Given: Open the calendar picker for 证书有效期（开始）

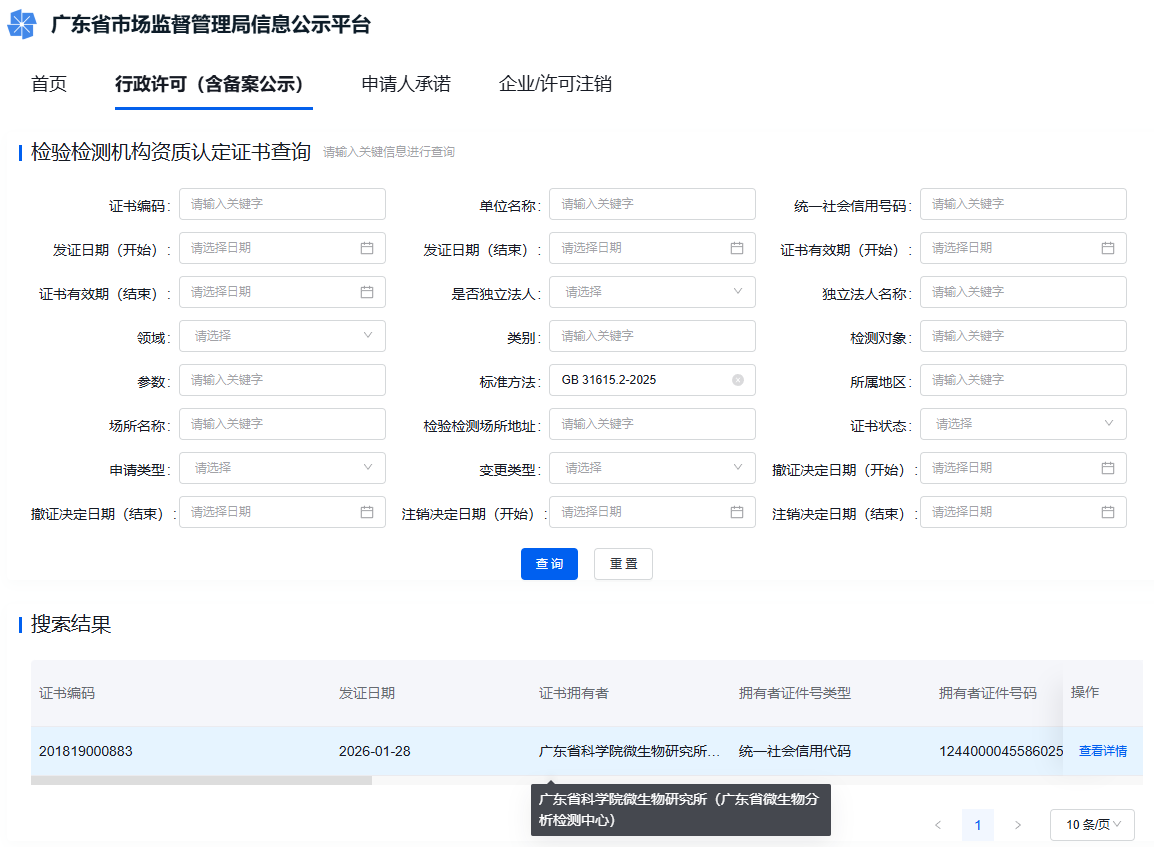Looking at the screenshot, I should point(1108,247).
